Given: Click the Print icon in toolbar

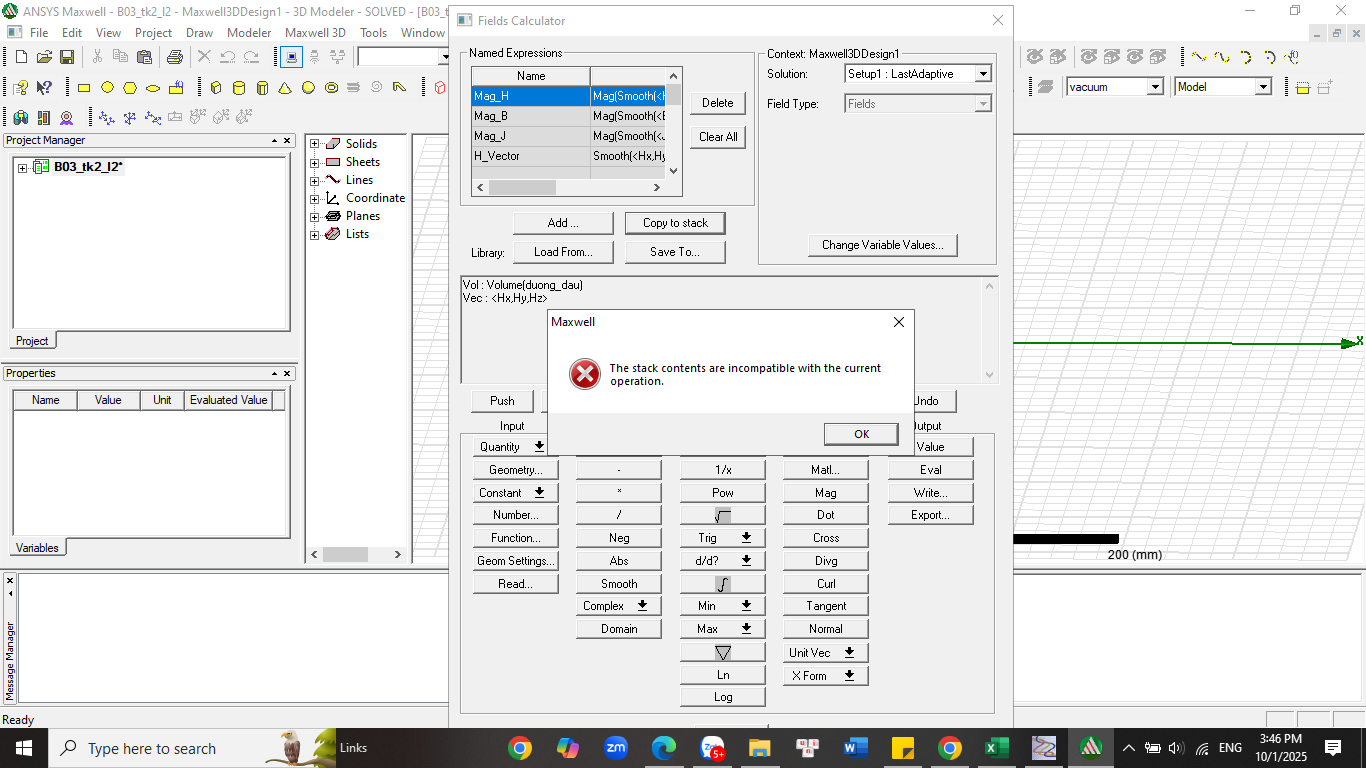Looking at the screenshot, I should 174,57.
